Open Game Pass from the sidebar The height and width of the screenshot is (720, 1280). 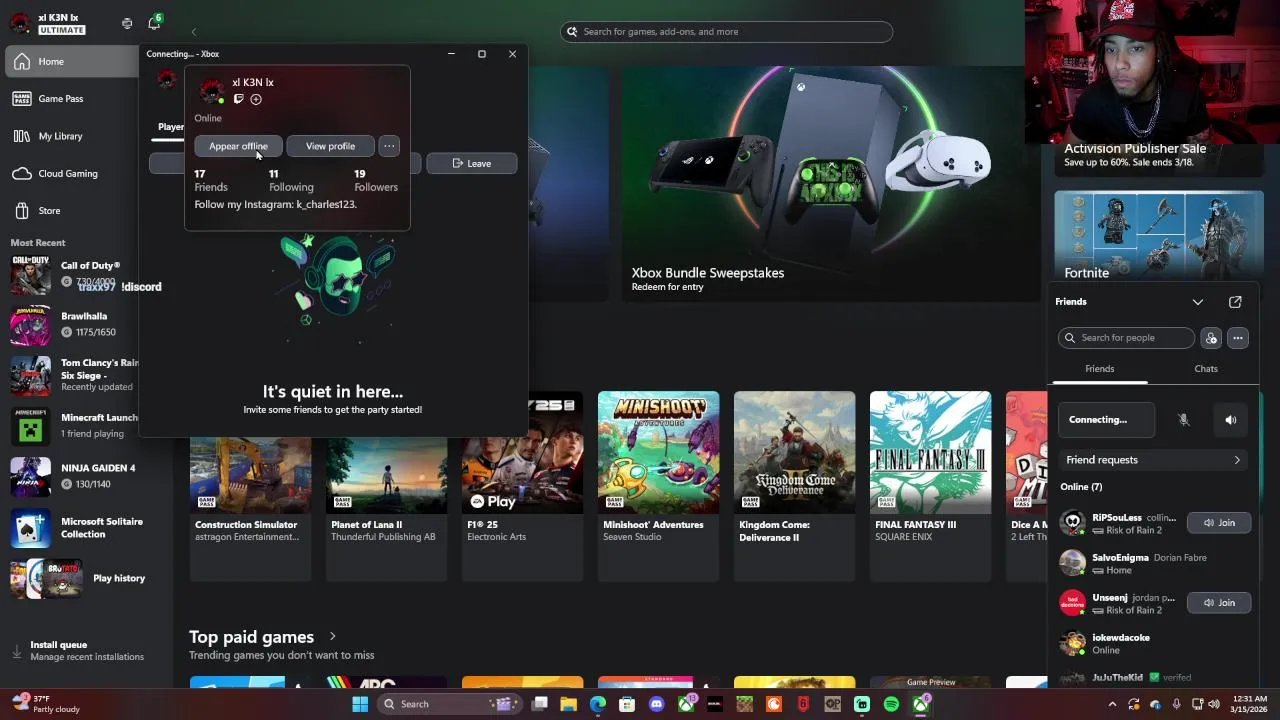tap(70, 99)
